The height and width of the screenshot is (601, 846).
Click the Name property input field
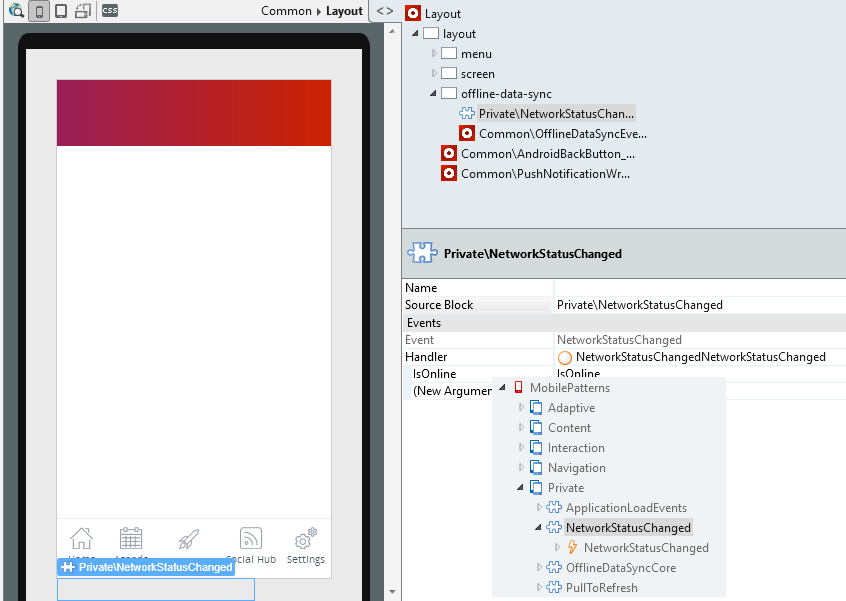pyautogui.click(x=699, y=288)
